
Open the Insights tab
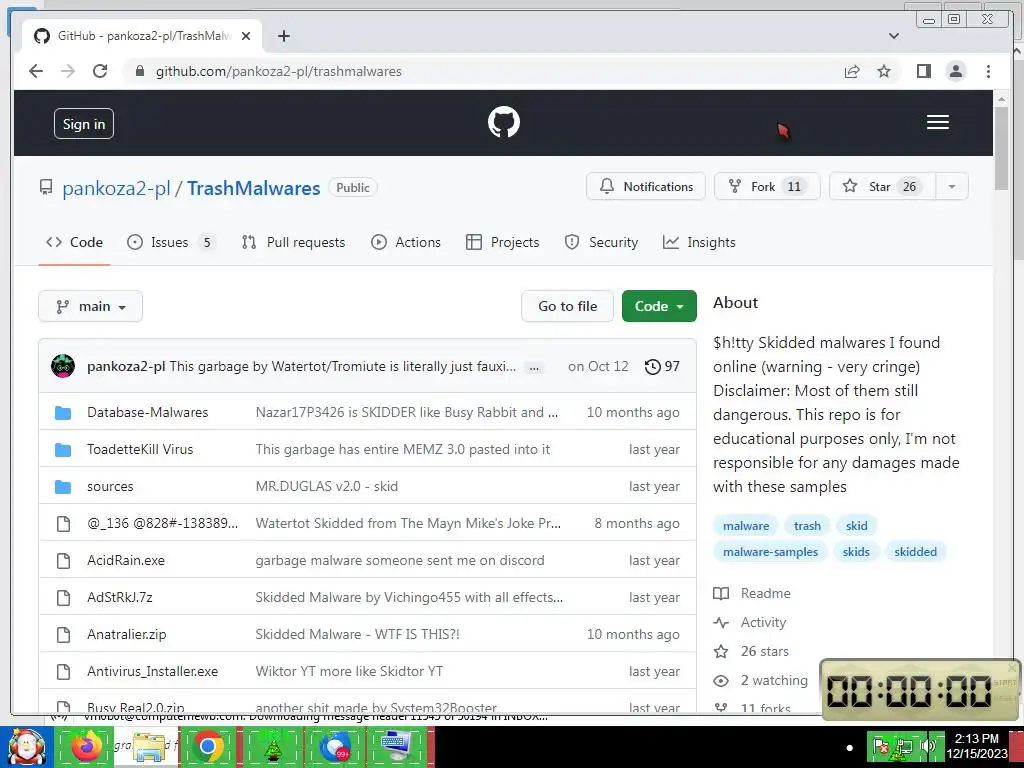point(699,242)
